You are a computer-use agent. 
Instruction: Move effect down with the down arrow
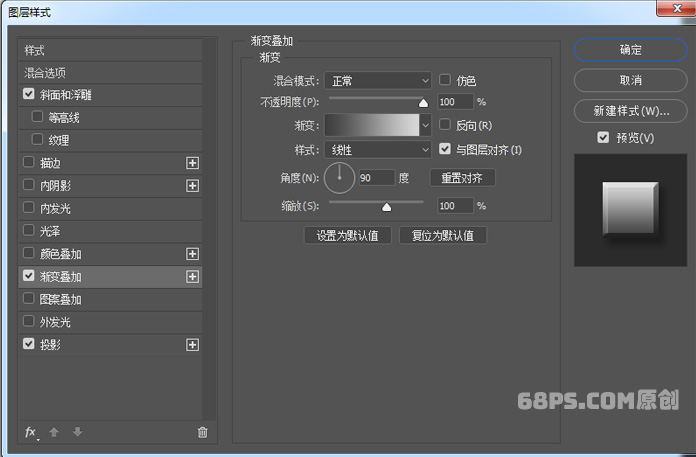(x=77, y=432)
